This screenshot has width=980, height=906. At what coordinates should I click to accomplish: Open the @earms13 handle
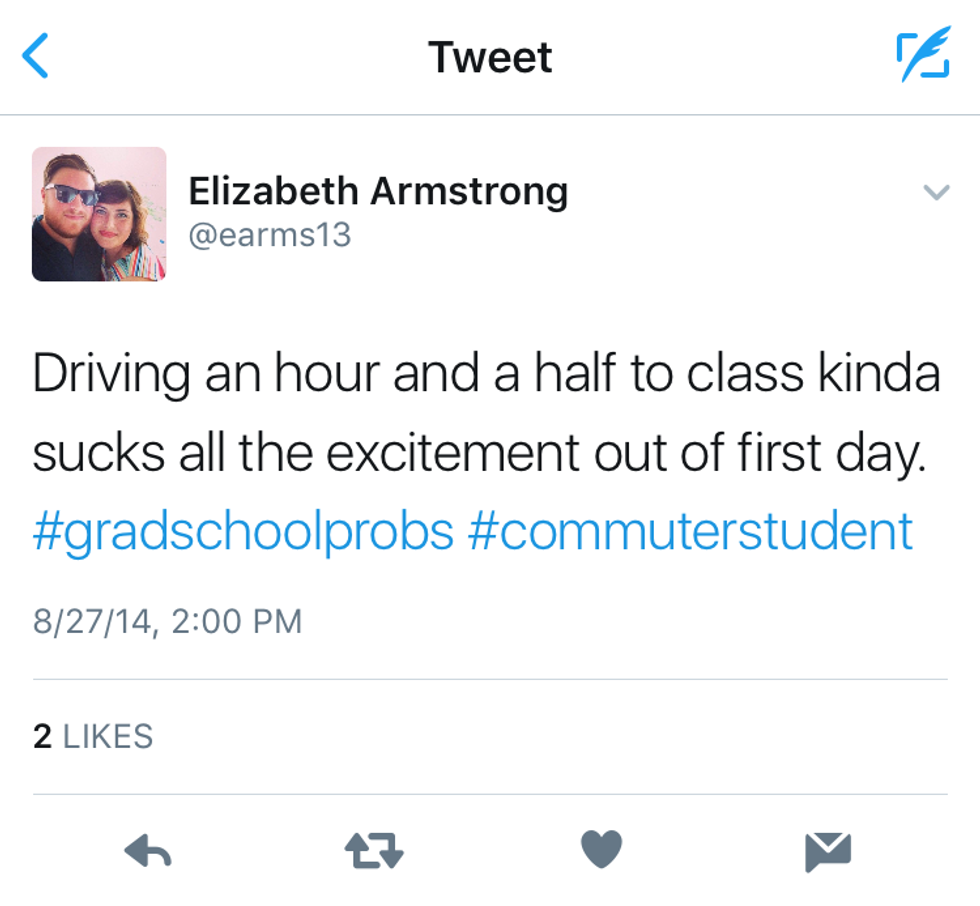pos(270,235)
